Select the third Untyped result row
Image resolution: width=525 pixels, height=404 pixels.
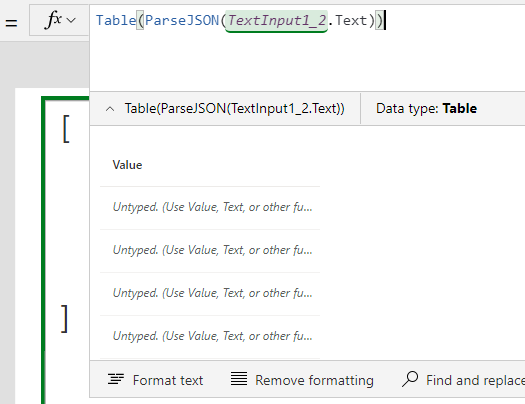tap(210, 293)
